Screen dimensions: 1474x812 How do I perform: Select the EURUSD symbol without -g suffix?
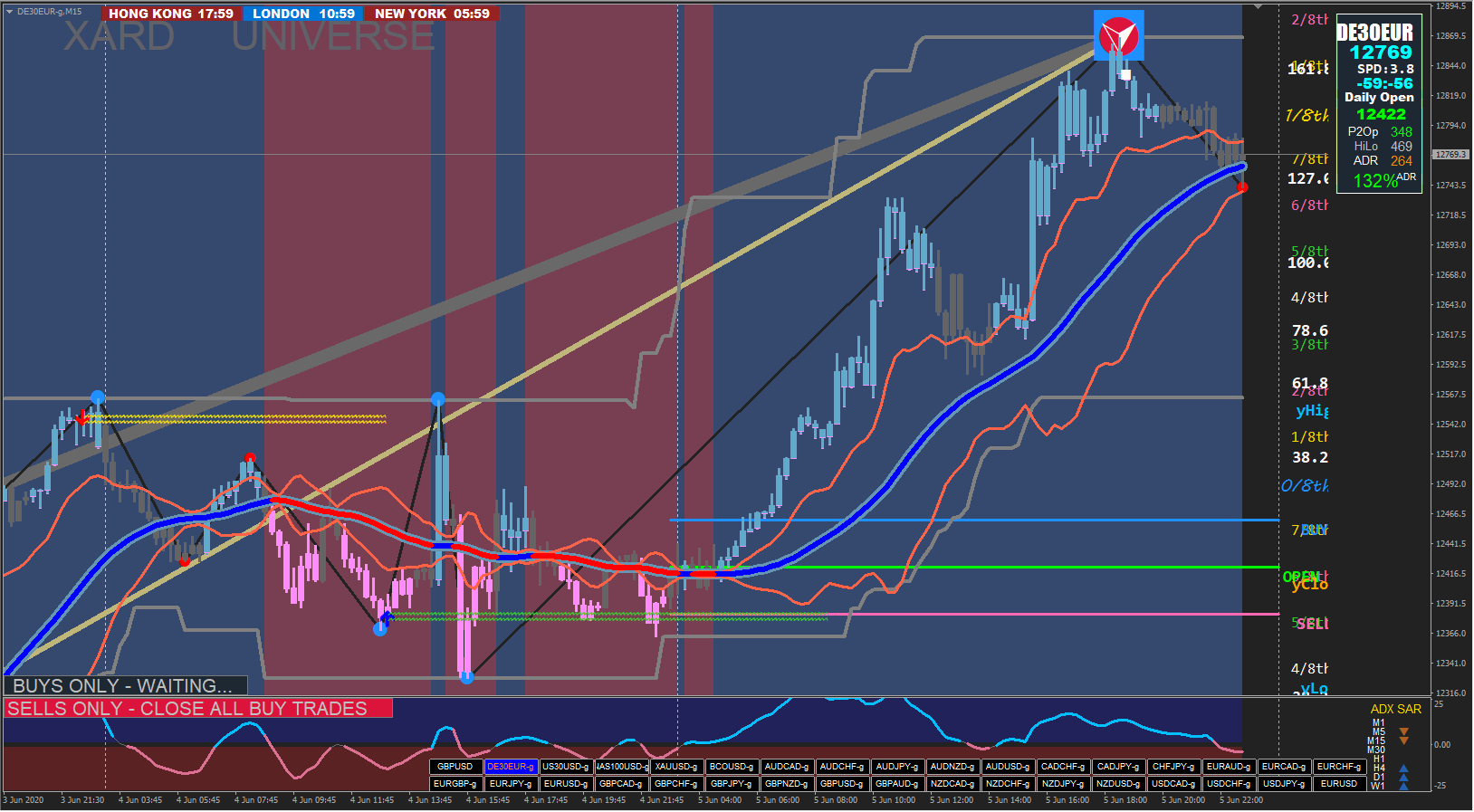[1339, 784]
